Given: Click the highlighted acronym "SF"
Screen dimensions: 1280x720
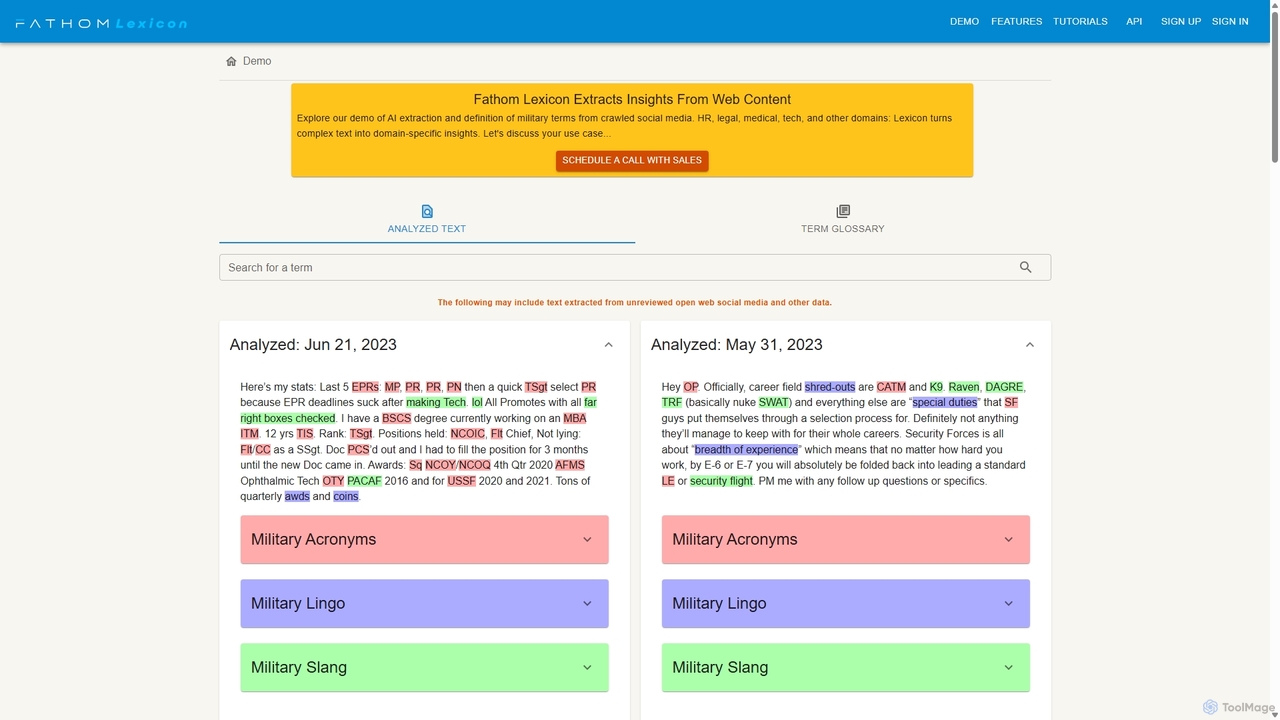Looking at the screenshot, I should (x=1011, y=402).
